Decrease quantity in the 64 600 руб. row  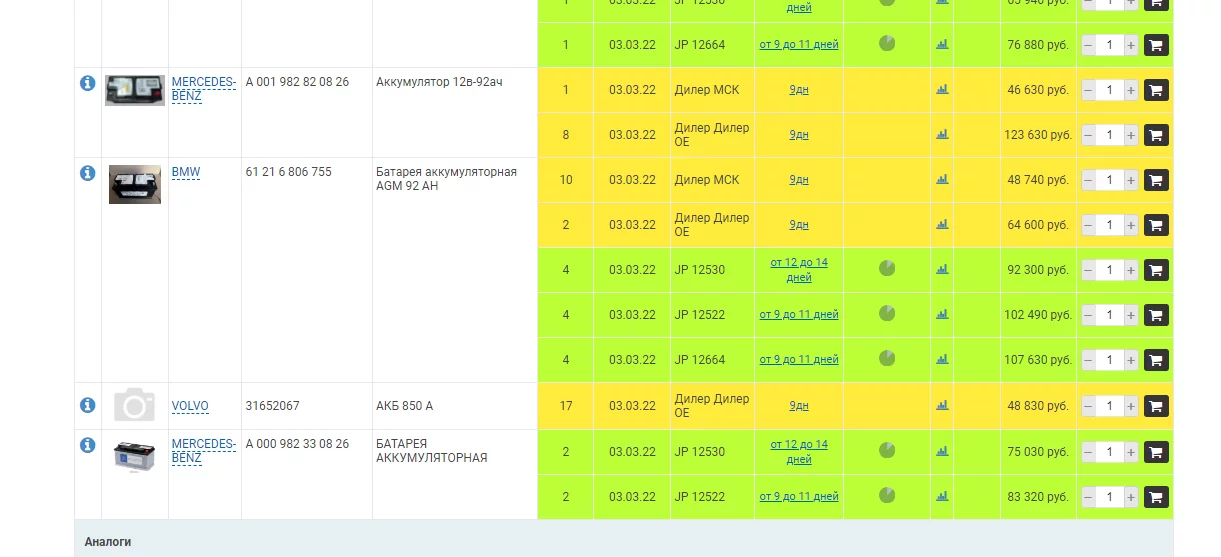(1088, 225)
